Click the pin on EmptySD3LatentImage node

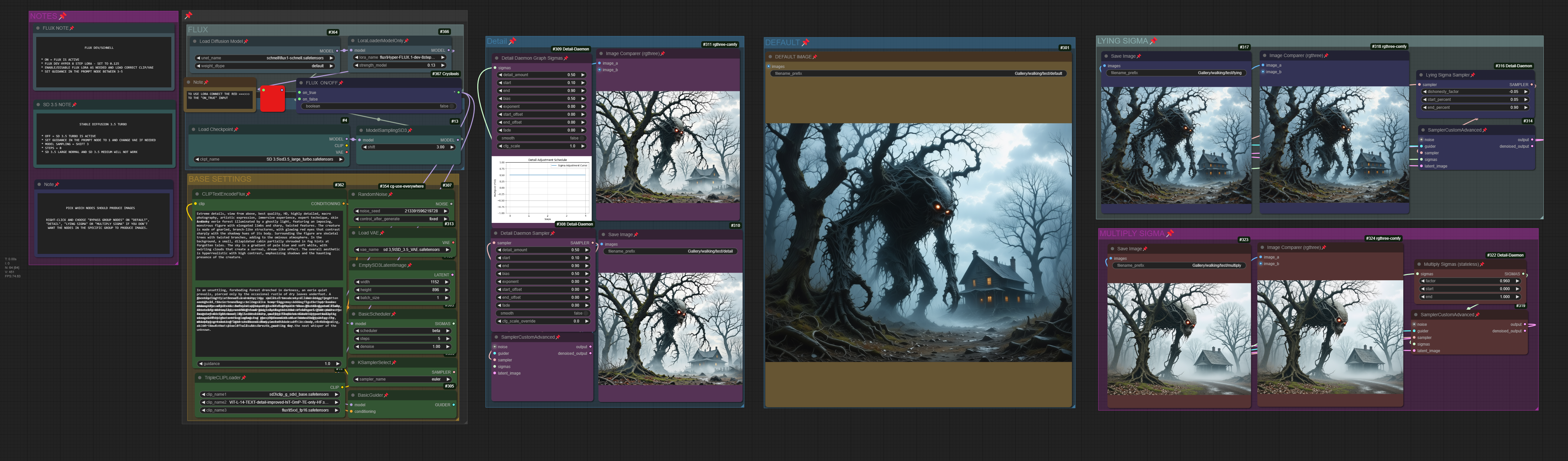410,265
